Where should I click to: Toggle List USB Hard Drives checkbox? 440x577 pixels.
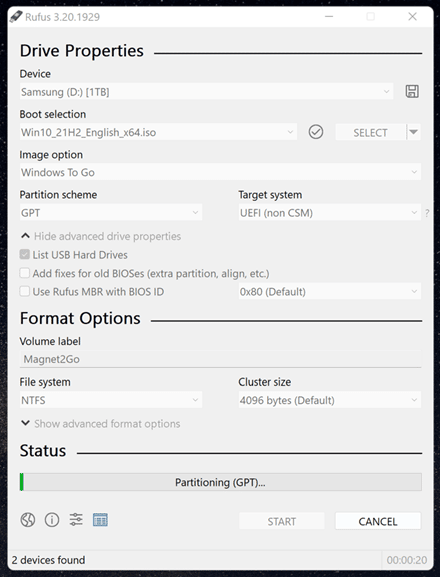pyautogui.click(x=25, y=255)
